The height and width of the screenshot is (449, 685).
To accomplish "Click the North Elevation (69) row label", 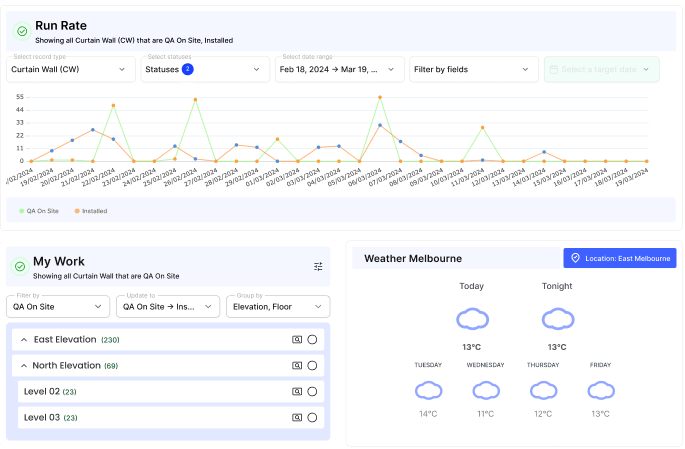I will point(75,366).
